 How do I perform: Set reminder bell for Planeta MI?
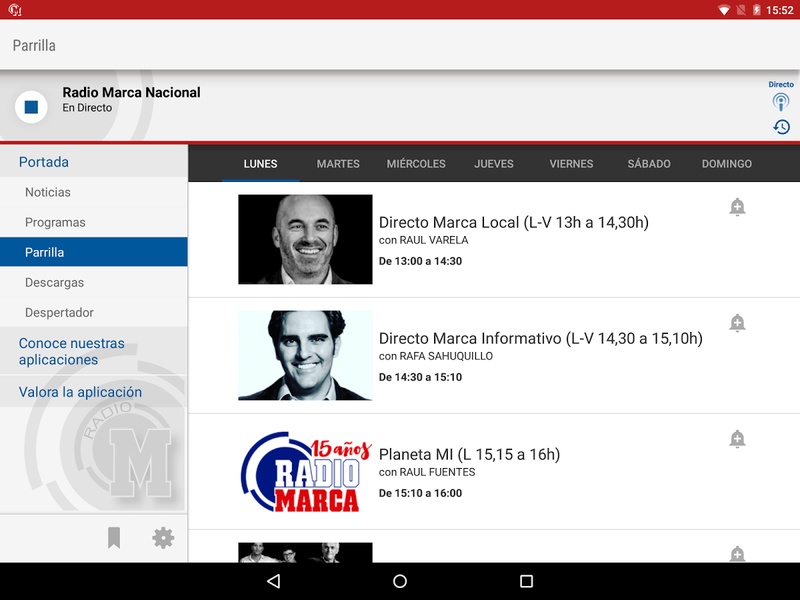[737, 438]
